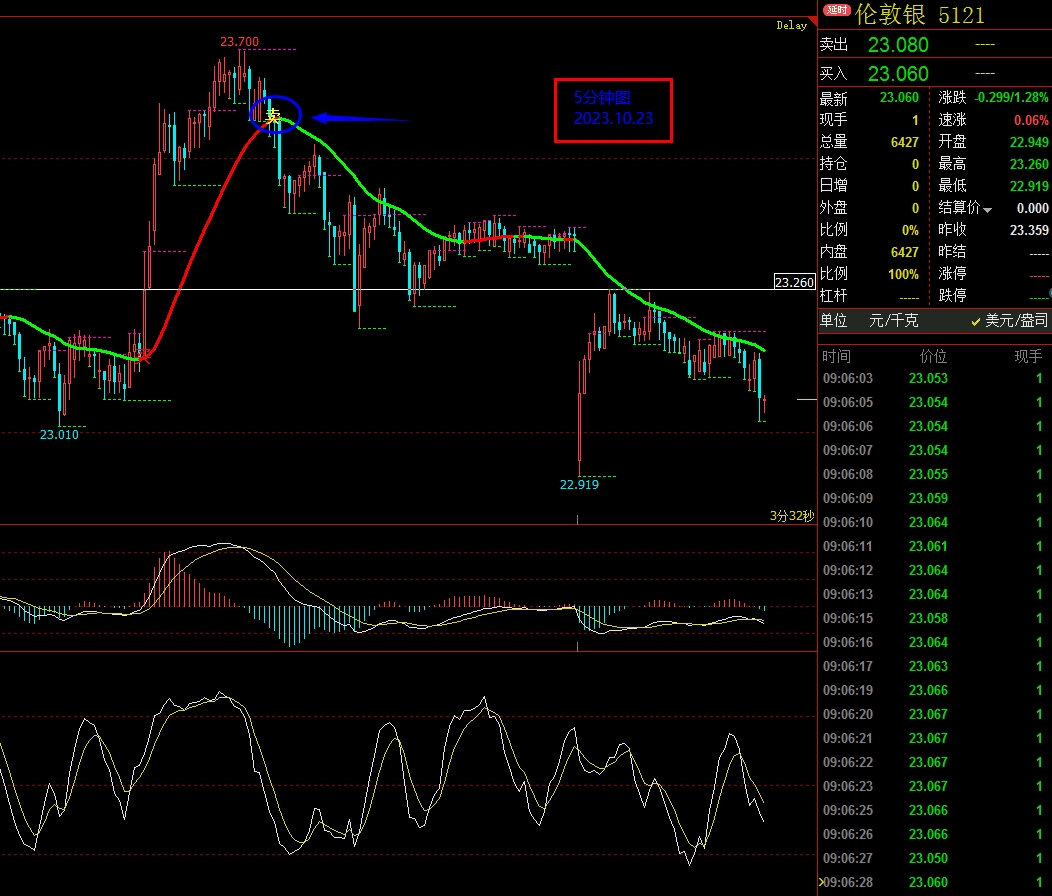Click the 买入 price 23.060
Viewport: 1052px width, 896px height.
pyautogui.click(x=898, y=74)
